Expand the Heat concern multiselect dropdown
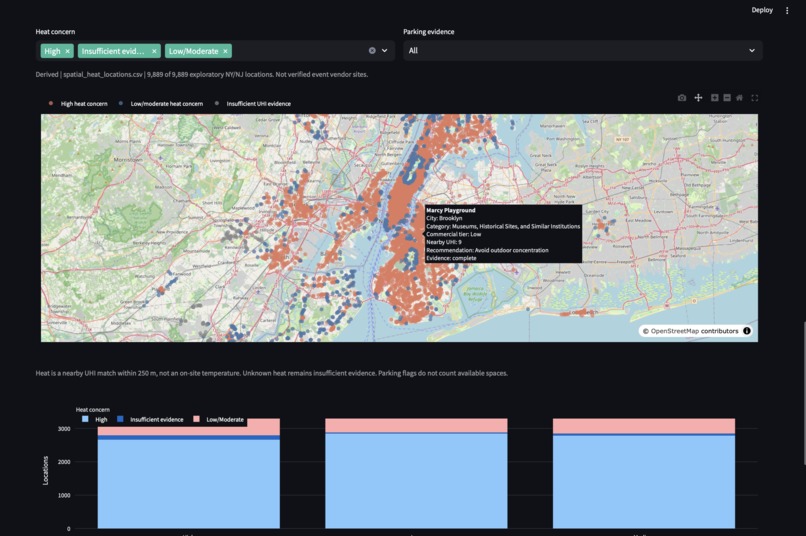Screen dimensions: 806x536 click(x=385, y=50)
